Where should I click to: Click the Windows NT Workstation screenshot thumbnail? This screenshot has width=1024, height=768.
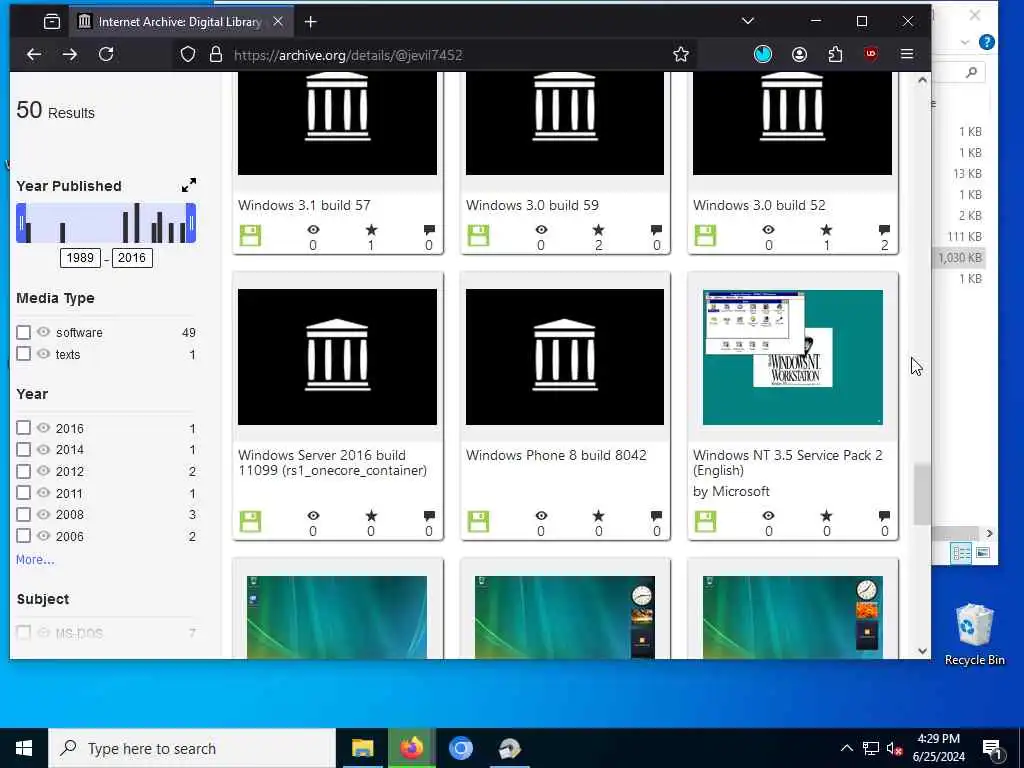tap(793, 357)
